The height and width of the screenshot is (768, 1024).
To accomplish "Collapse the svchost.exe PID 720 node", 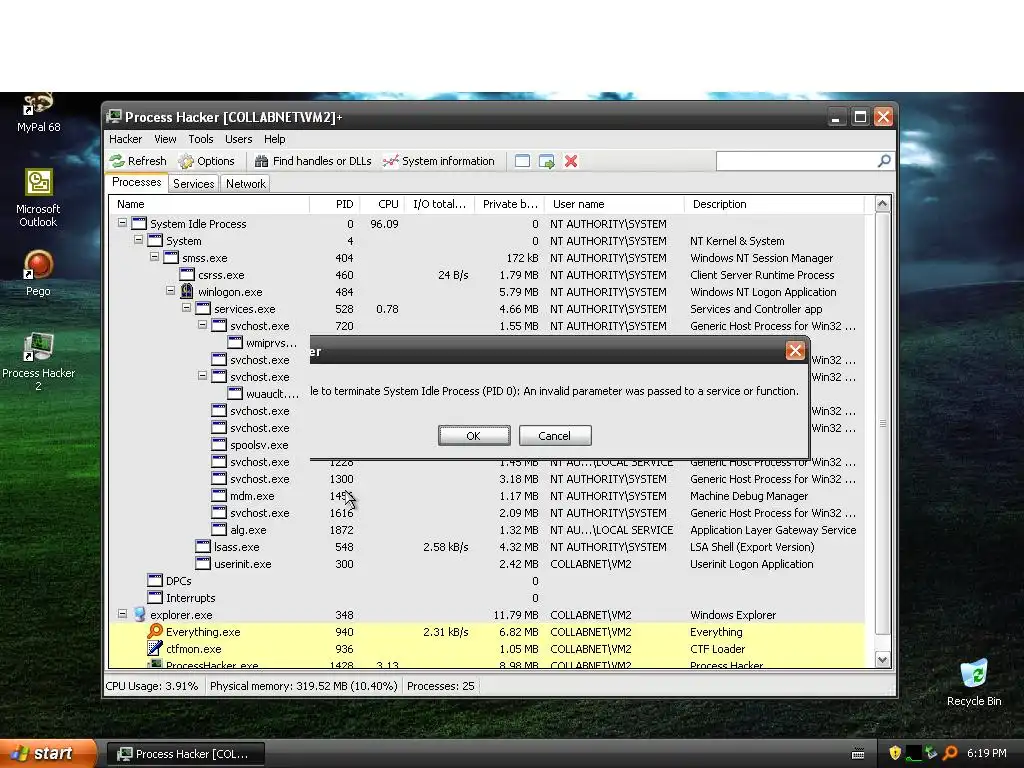I will click(202, 325).
